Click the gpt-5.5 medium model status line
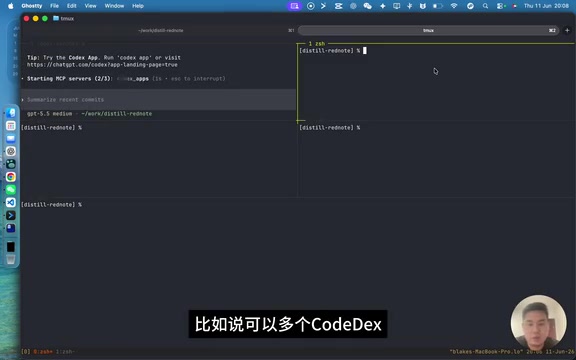 click(89, 114)
